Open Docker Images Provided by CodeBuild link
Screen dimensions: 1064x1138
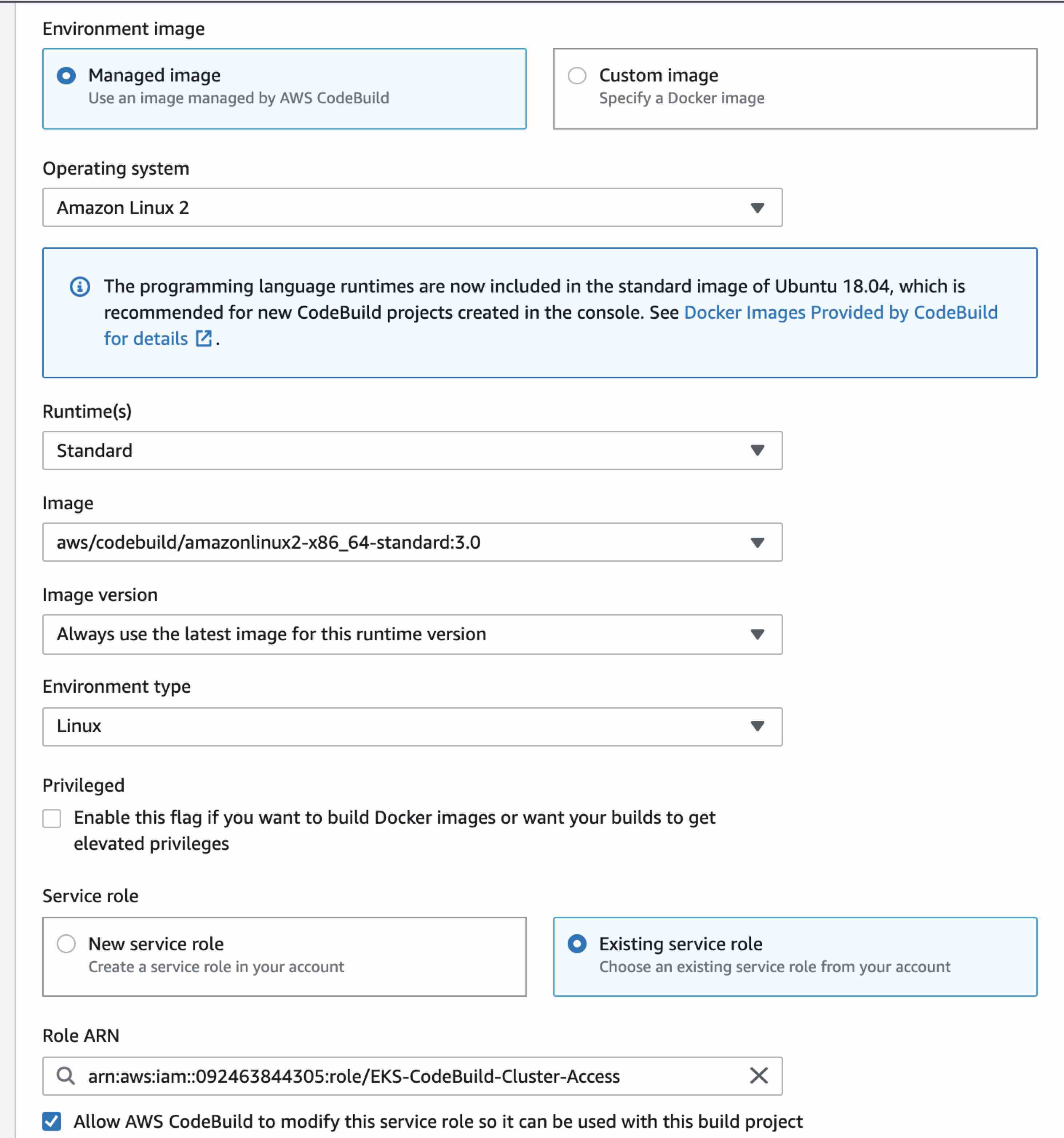840,313
